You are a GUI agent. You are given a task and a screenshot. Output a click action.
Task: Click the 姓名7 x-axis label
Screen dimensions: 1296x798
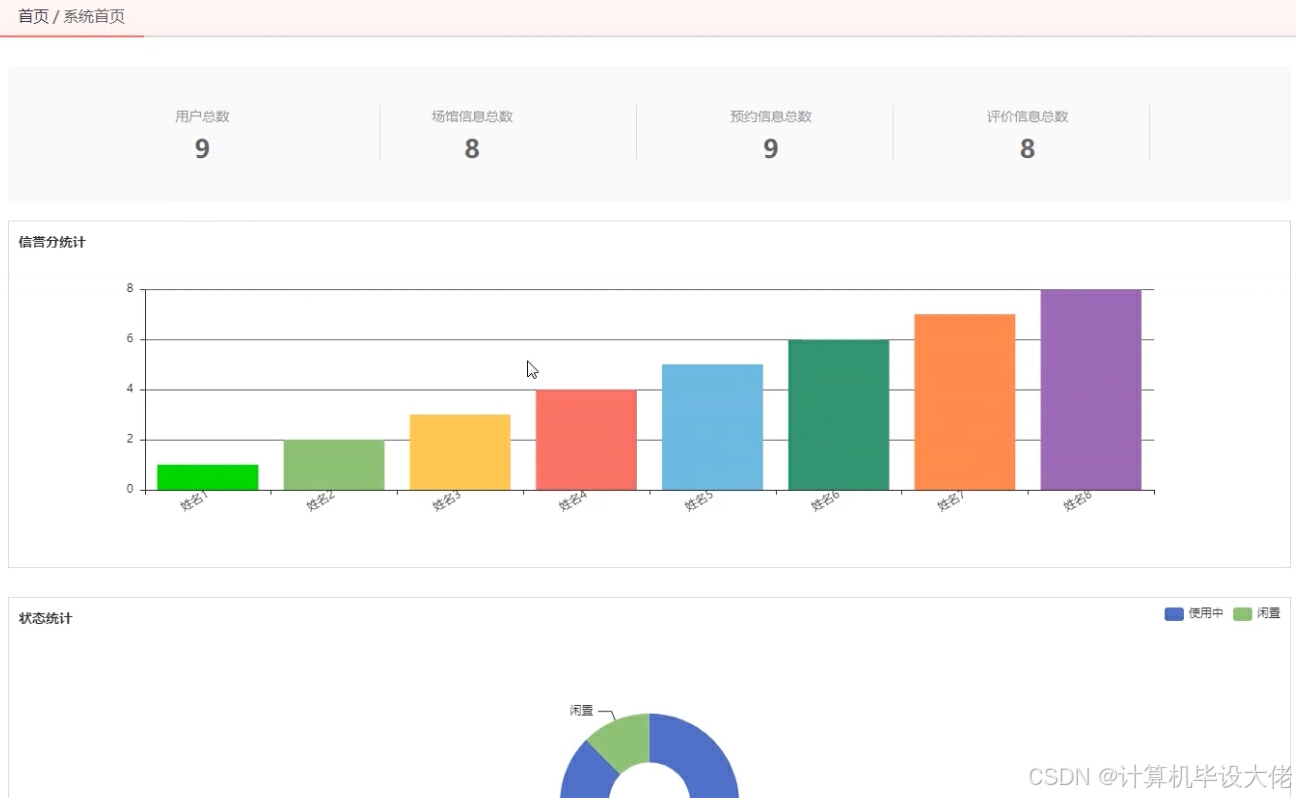[952, 501]
